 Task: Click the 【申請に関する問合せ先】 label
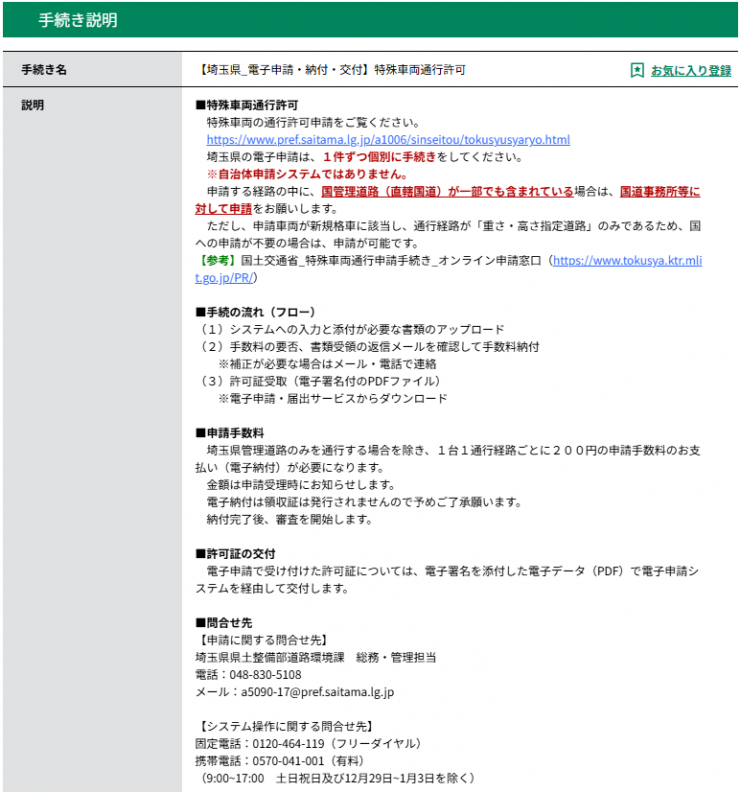(x=262, y=640)
